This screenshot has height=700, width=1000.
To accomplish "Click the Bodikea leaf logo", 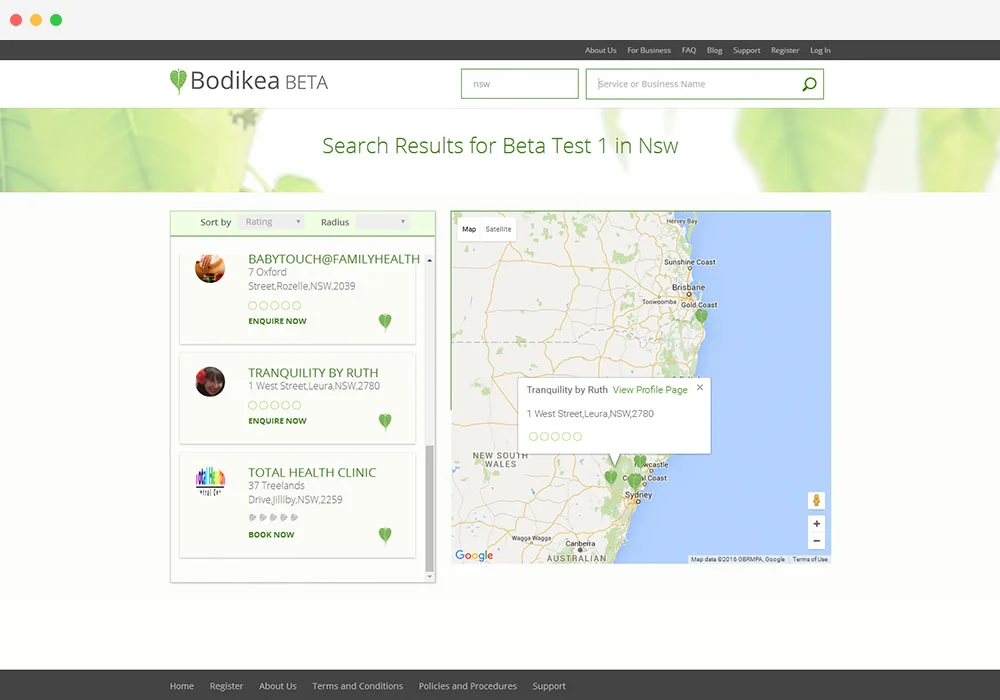I will 177,82.
